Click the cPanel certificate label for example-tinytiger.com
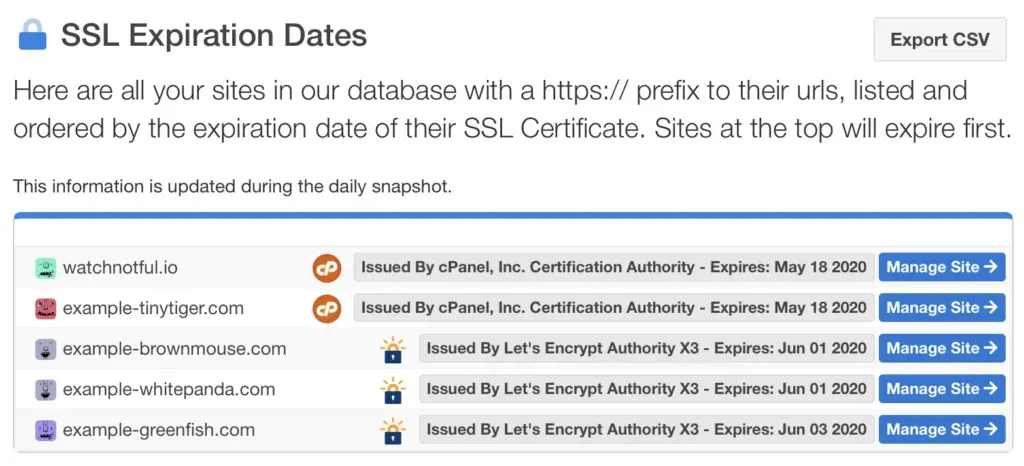1024x466 pixels. (614, 307)
